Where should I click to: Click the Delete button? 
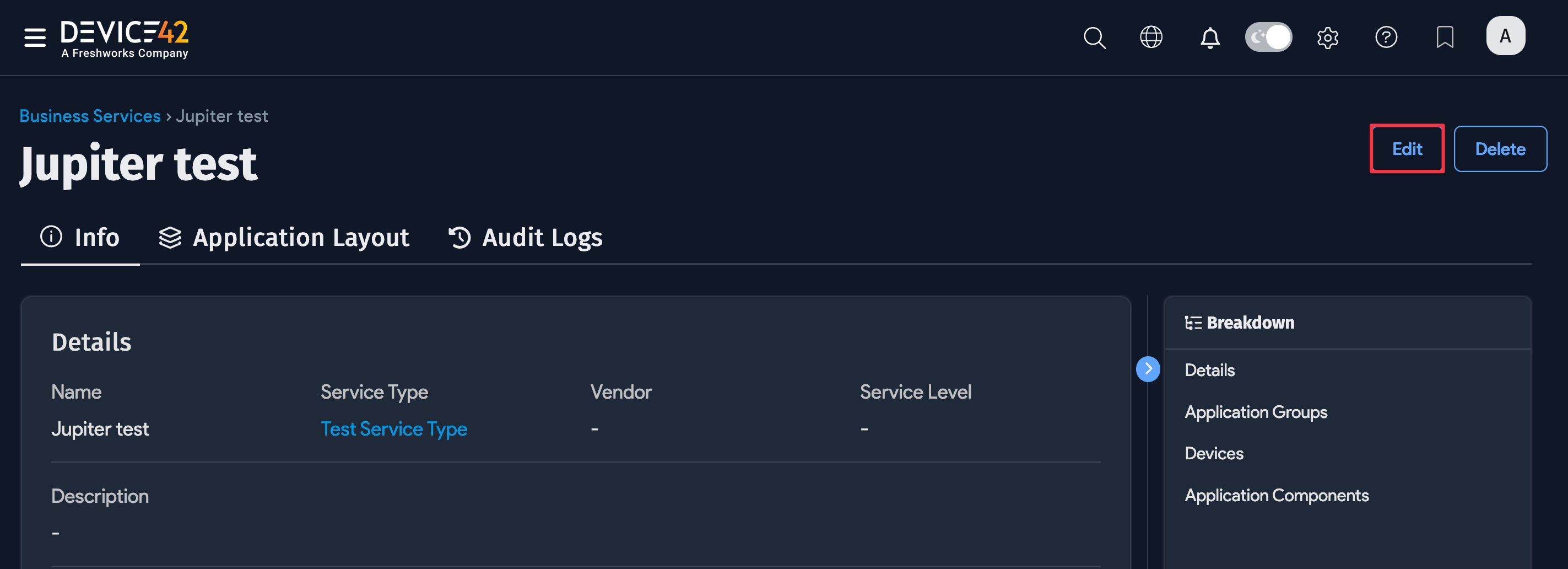(1500, 148)
